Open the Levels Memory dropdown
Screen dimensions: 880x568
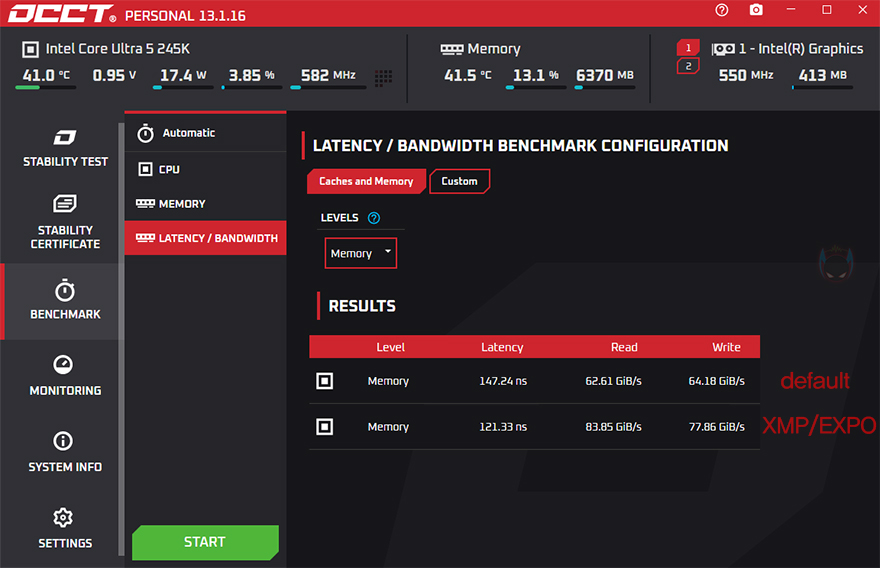pyautogui.click(x=361, y=253)
